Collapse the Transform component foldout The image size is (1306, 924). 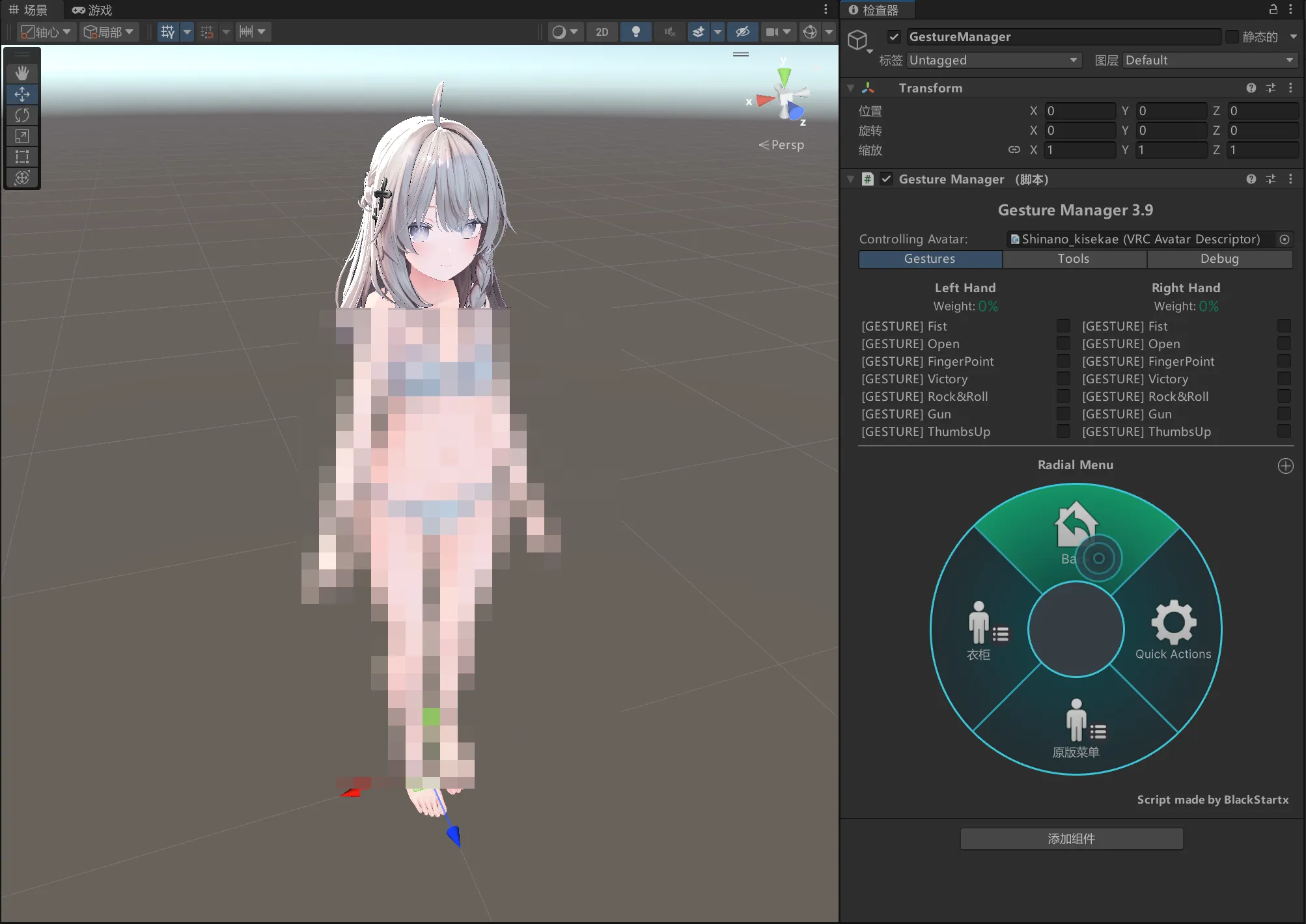point(850,88)
